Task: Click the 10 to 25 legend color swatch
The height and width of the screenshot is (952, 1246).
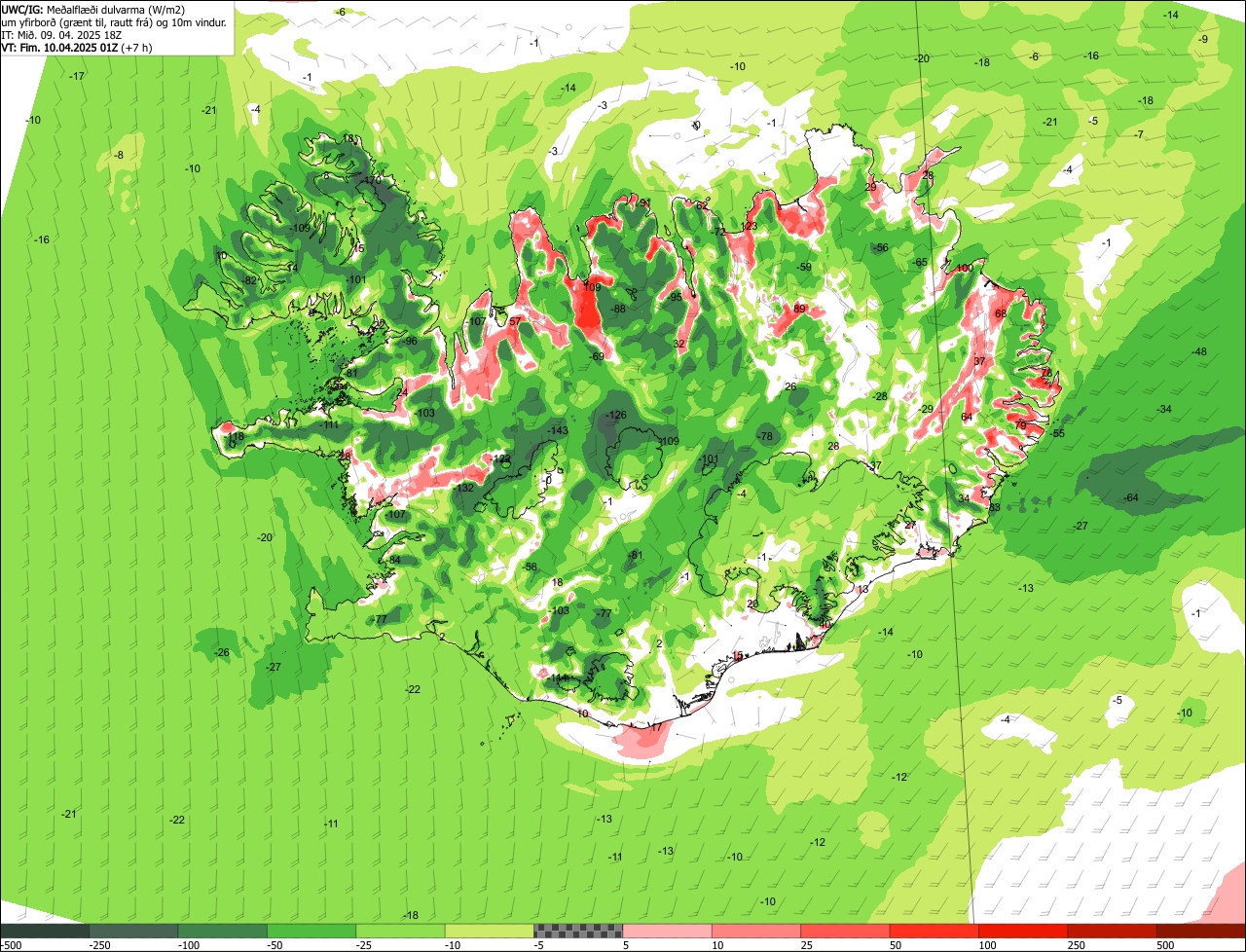Action: [756, 931]
